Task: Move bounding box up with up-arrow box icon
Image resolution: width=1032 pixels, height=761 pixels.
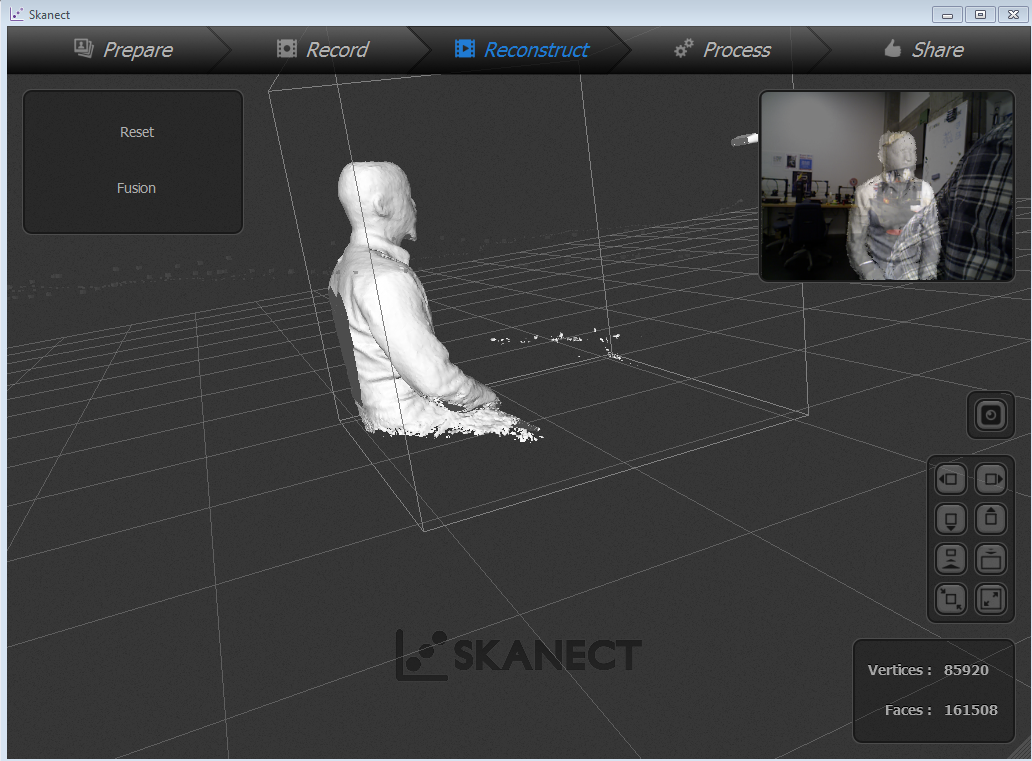Action: coord(991,519)
